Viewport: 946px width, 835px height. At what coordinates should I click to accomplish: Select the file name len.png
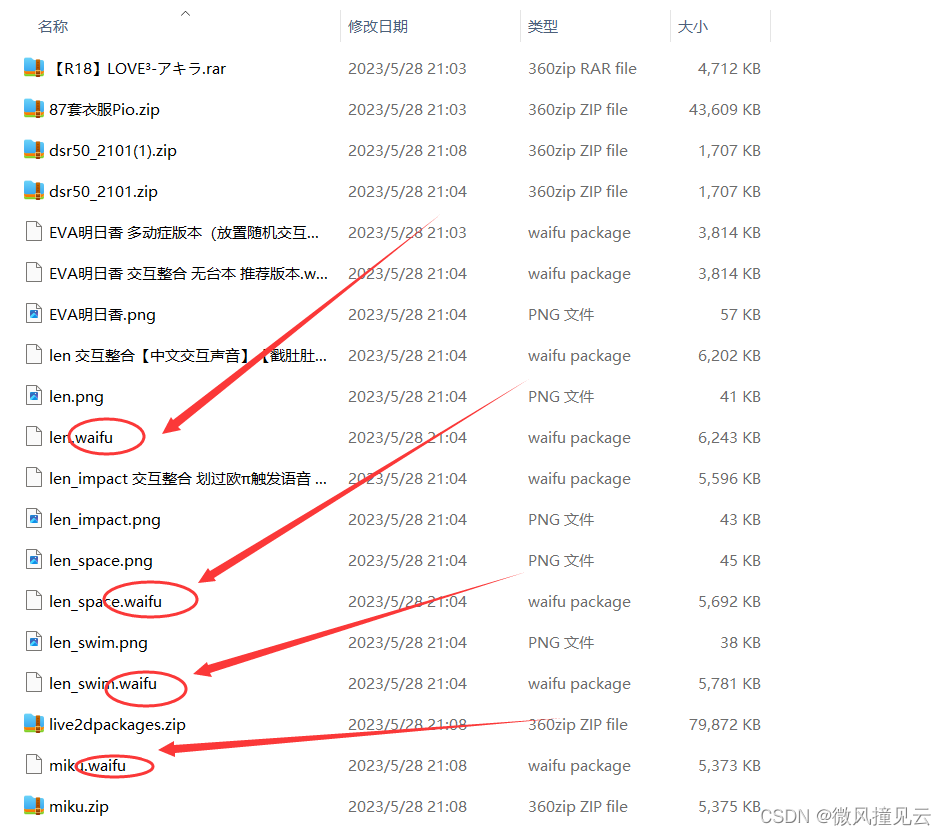[x=76, y=397]
